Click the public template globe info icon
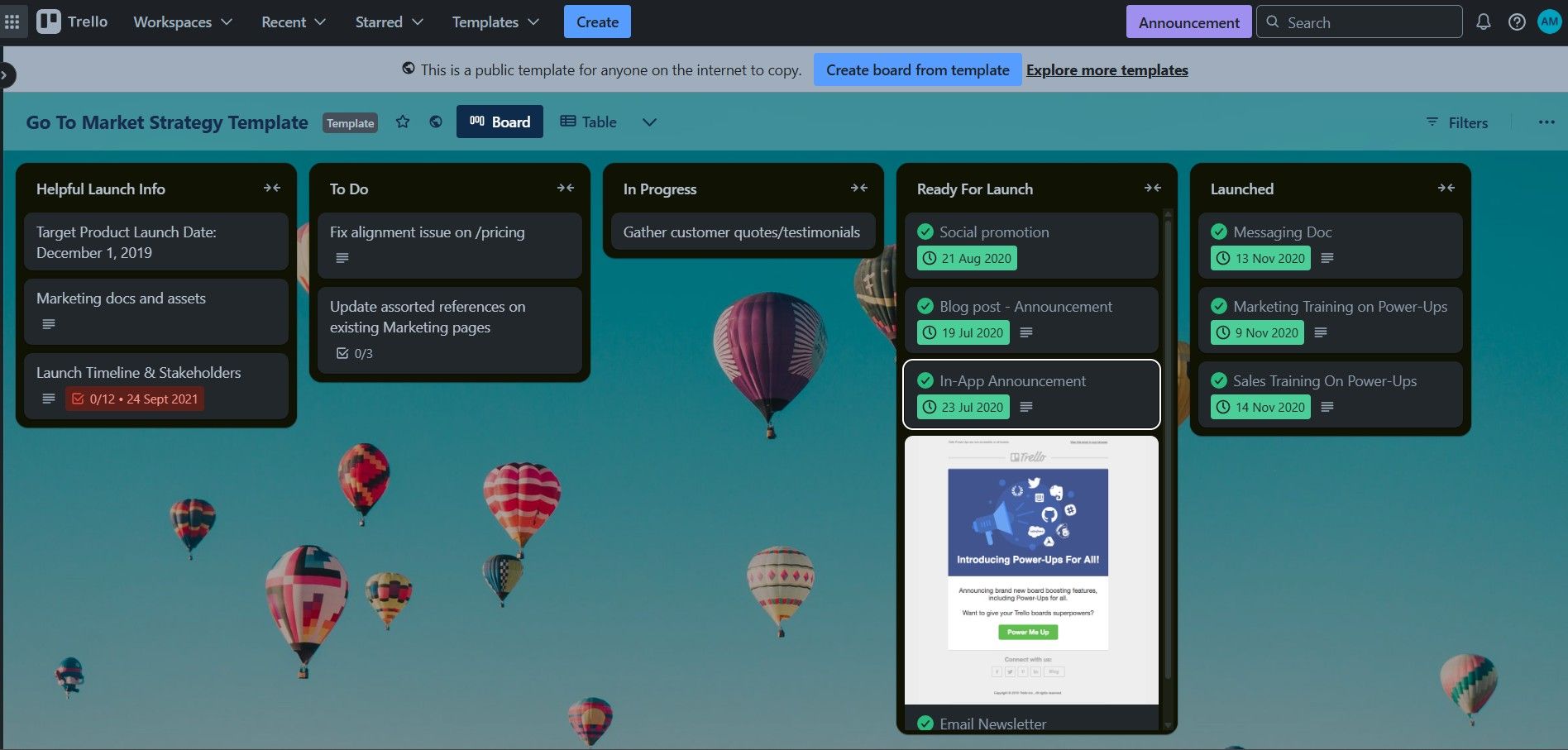The width and height of the screenshot is (1568, 750). pyautogui.click(x=409, y=69)
